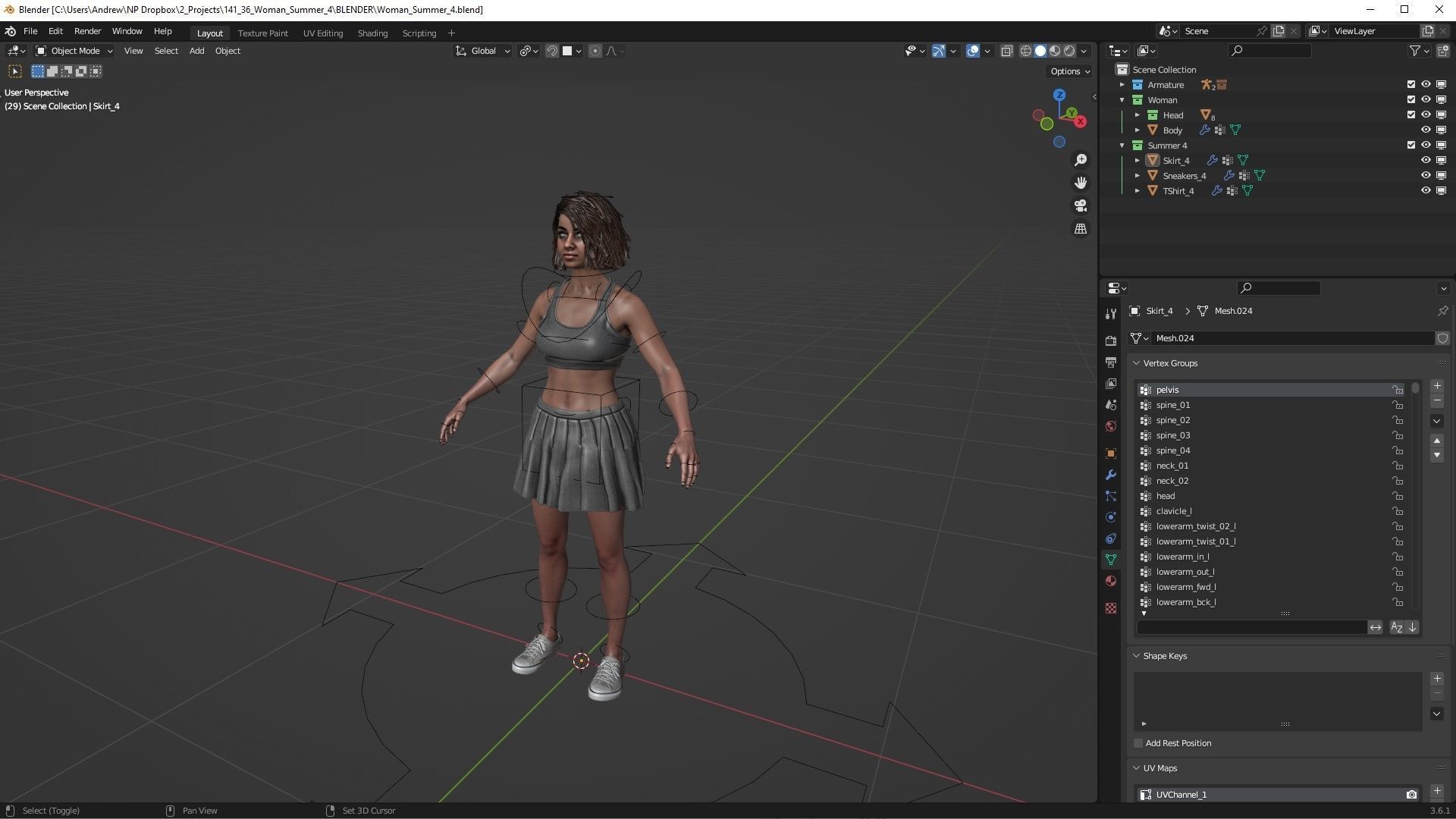1456x819 pixels.
Task: Click the vertex group filter search field
Action: (x=1251, y=627)
